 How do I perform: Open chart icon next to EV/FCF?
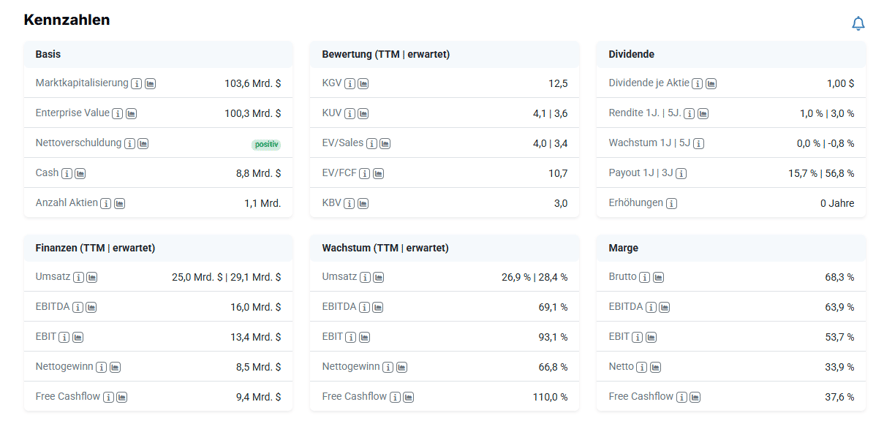click(378, 174)
